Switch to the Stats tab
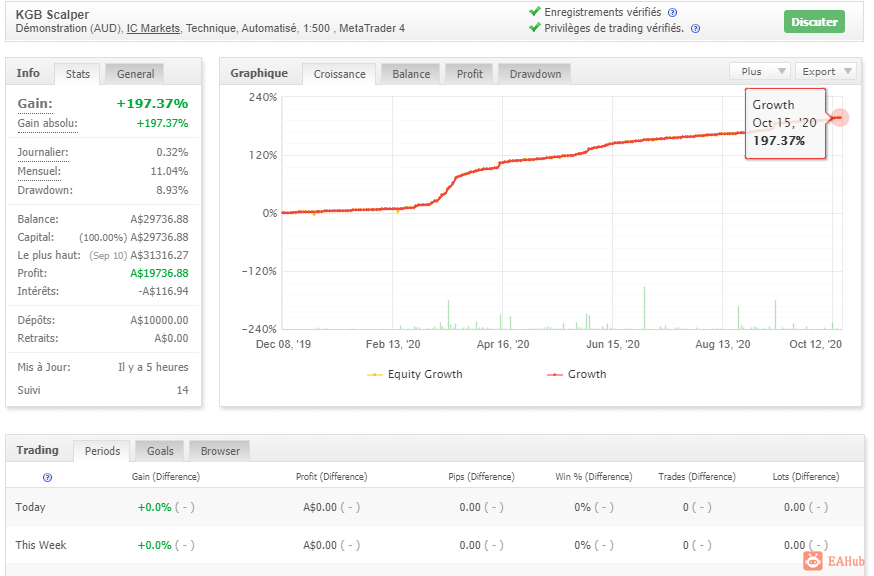 (77, 74)
